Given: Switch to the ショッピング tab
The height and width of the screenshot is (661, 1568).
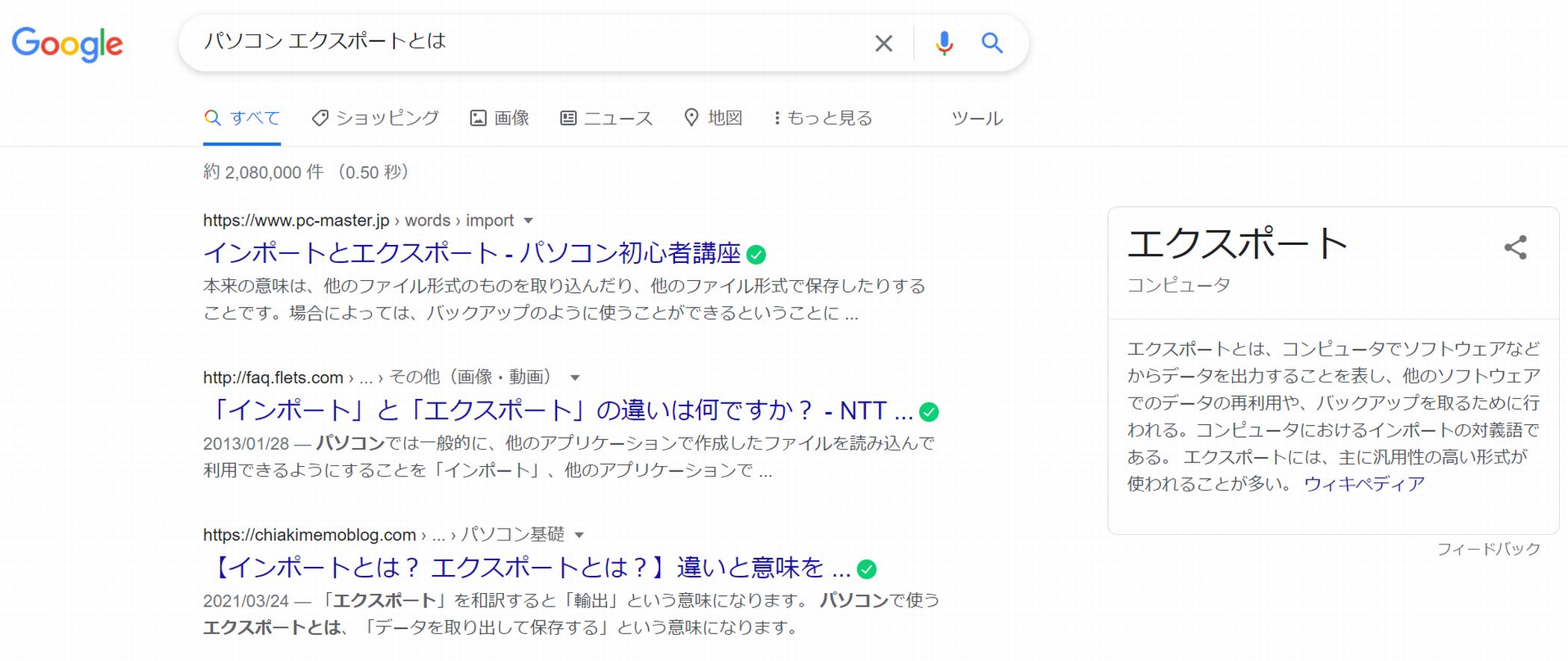Looking at the screenshot, I should click(376, 118).
